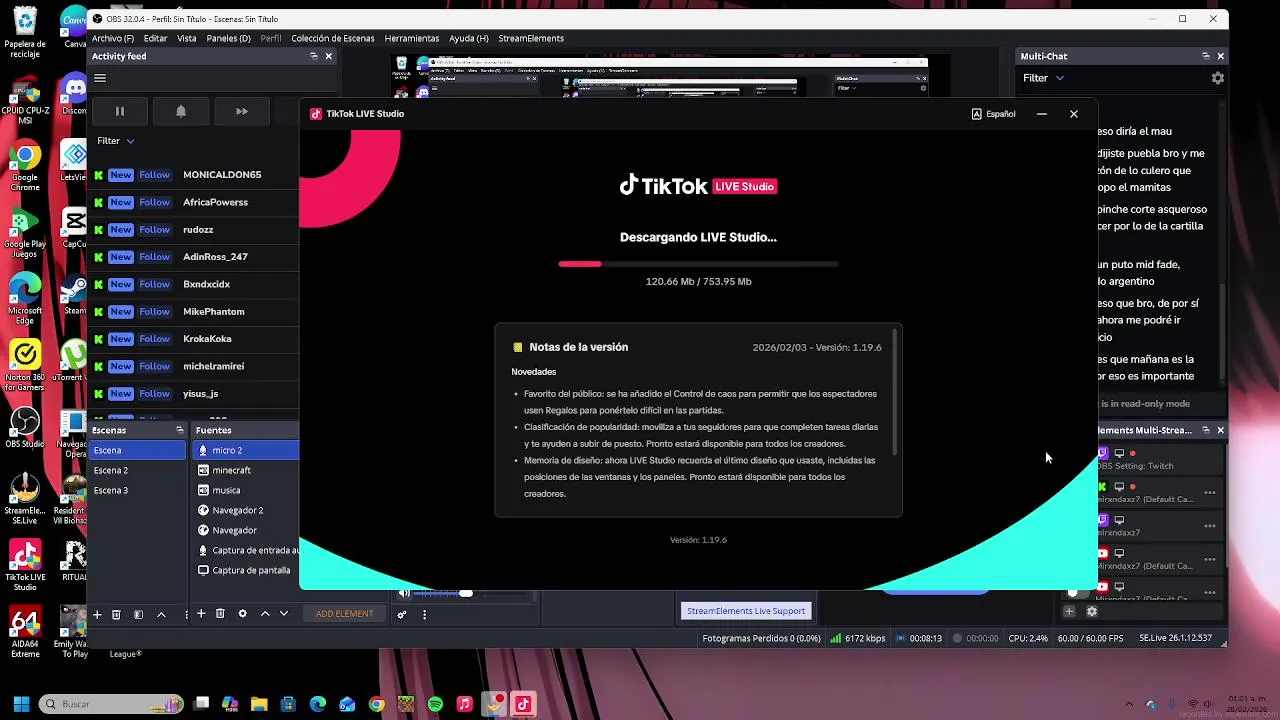1280x720 pixels.
Task: Click the ADD ELEMENT button
Action: point(345,614)
